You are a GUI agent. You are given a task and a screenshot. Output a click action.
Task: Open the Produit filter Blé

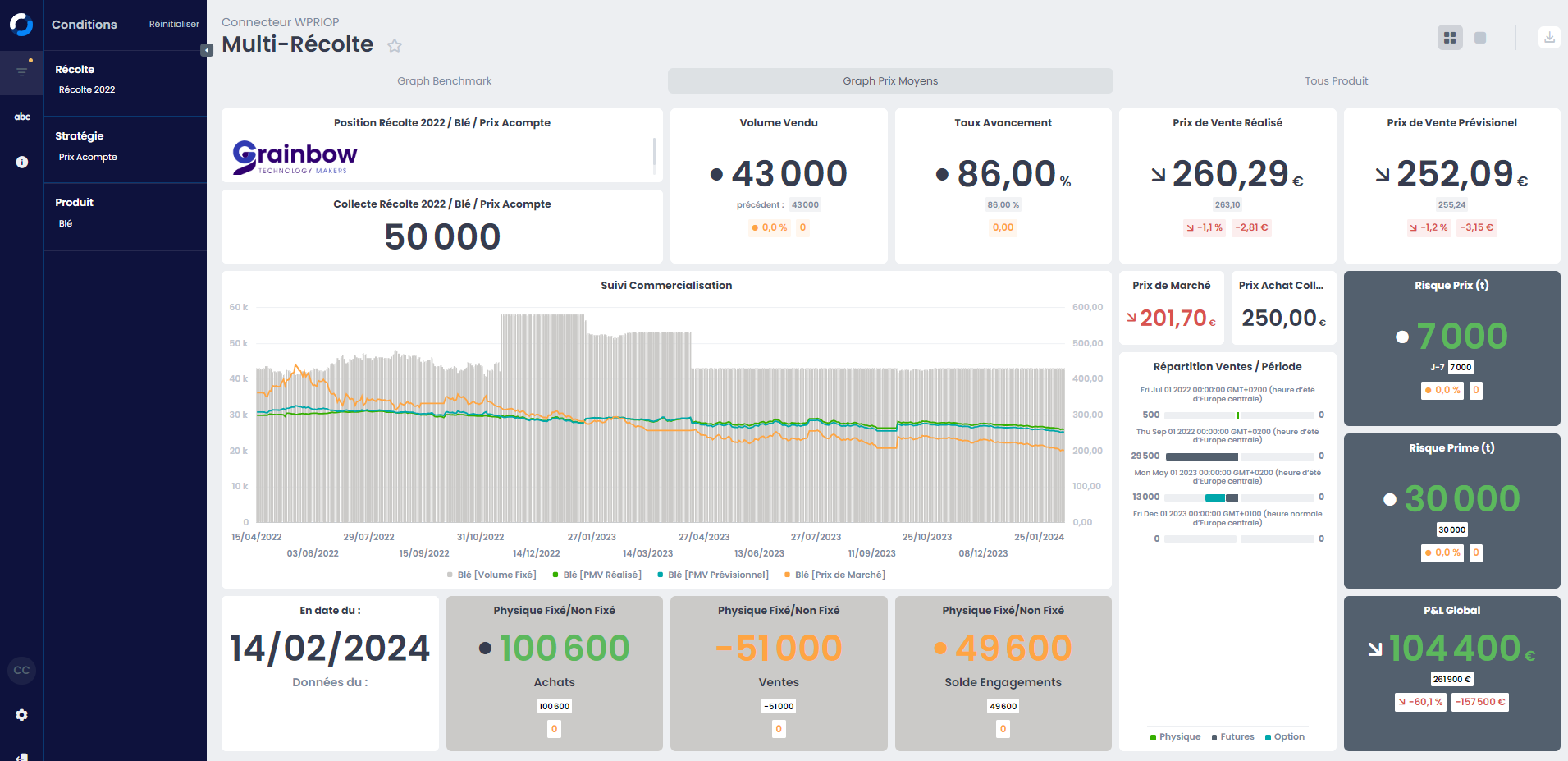pyautogui.click(x=66, y=224)
